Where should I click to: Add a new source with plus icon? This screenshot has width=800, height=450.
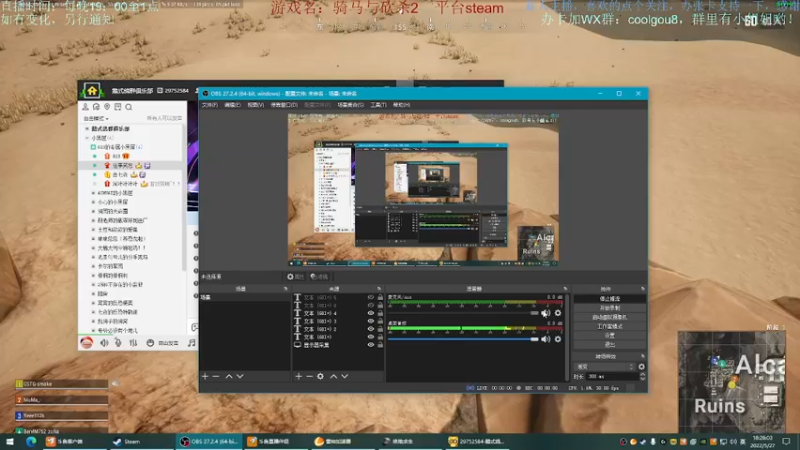(298, 376)
